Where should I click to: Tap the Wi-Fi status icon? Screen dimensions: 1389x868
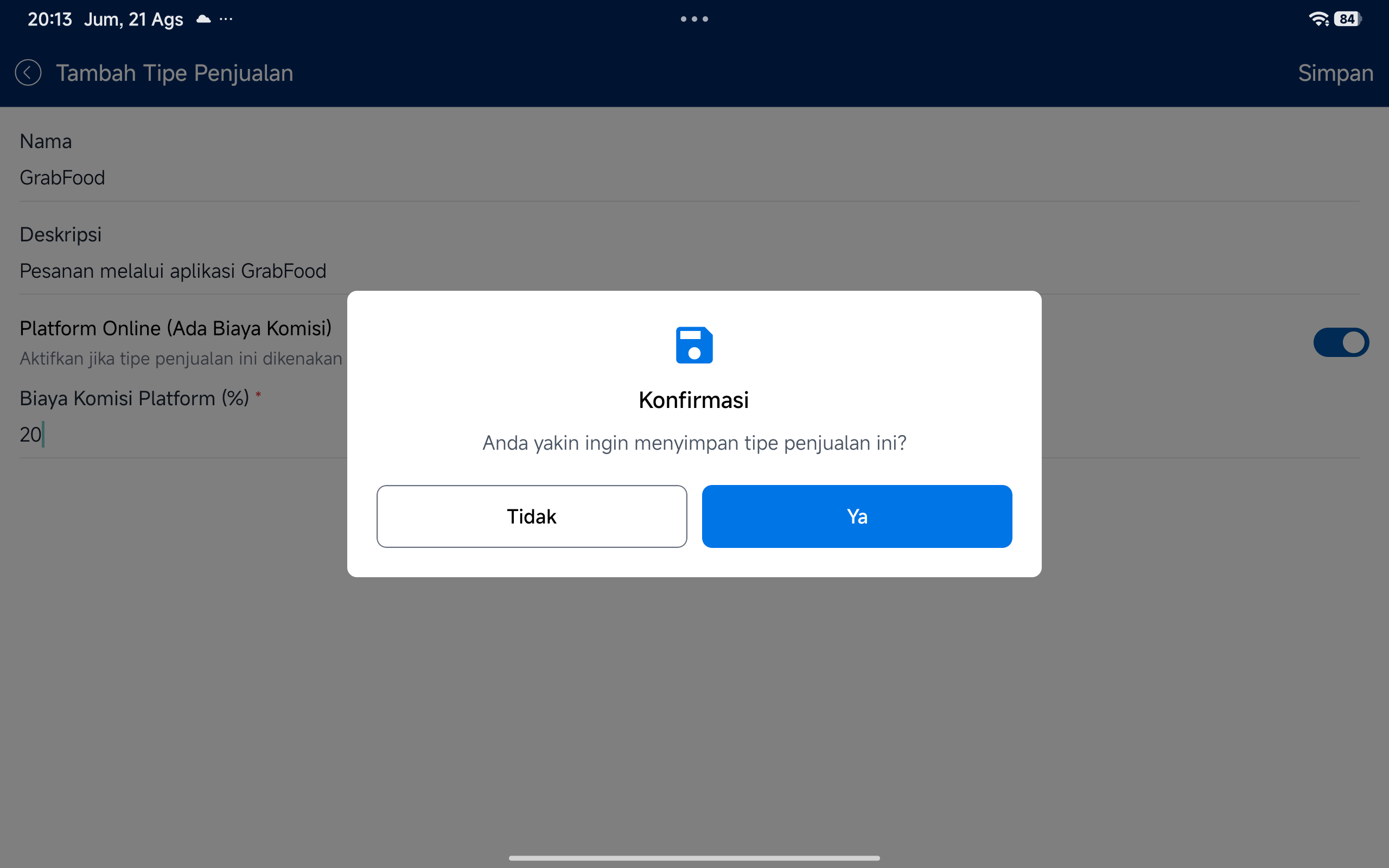coord(1318,19)
